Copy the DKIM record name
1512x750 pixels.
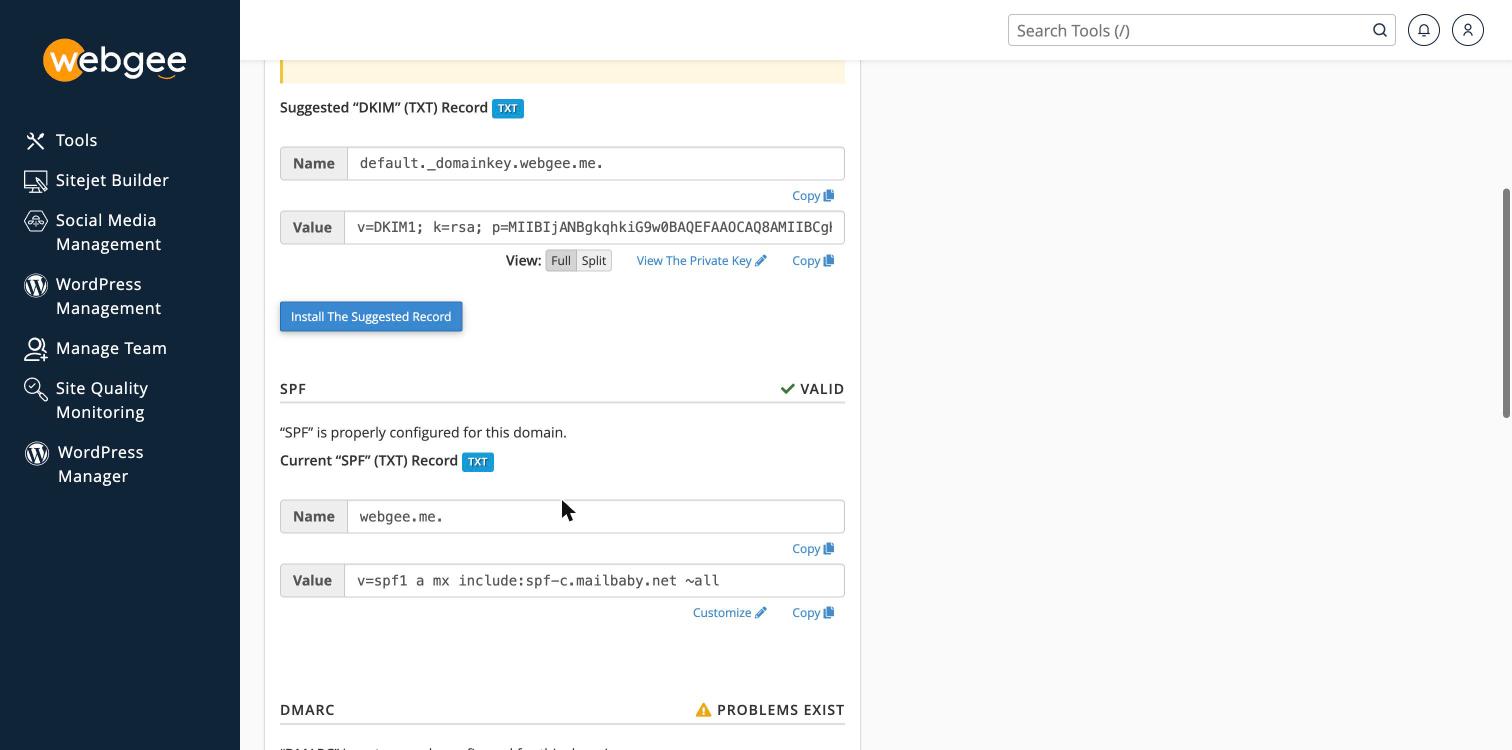[813, 196]
